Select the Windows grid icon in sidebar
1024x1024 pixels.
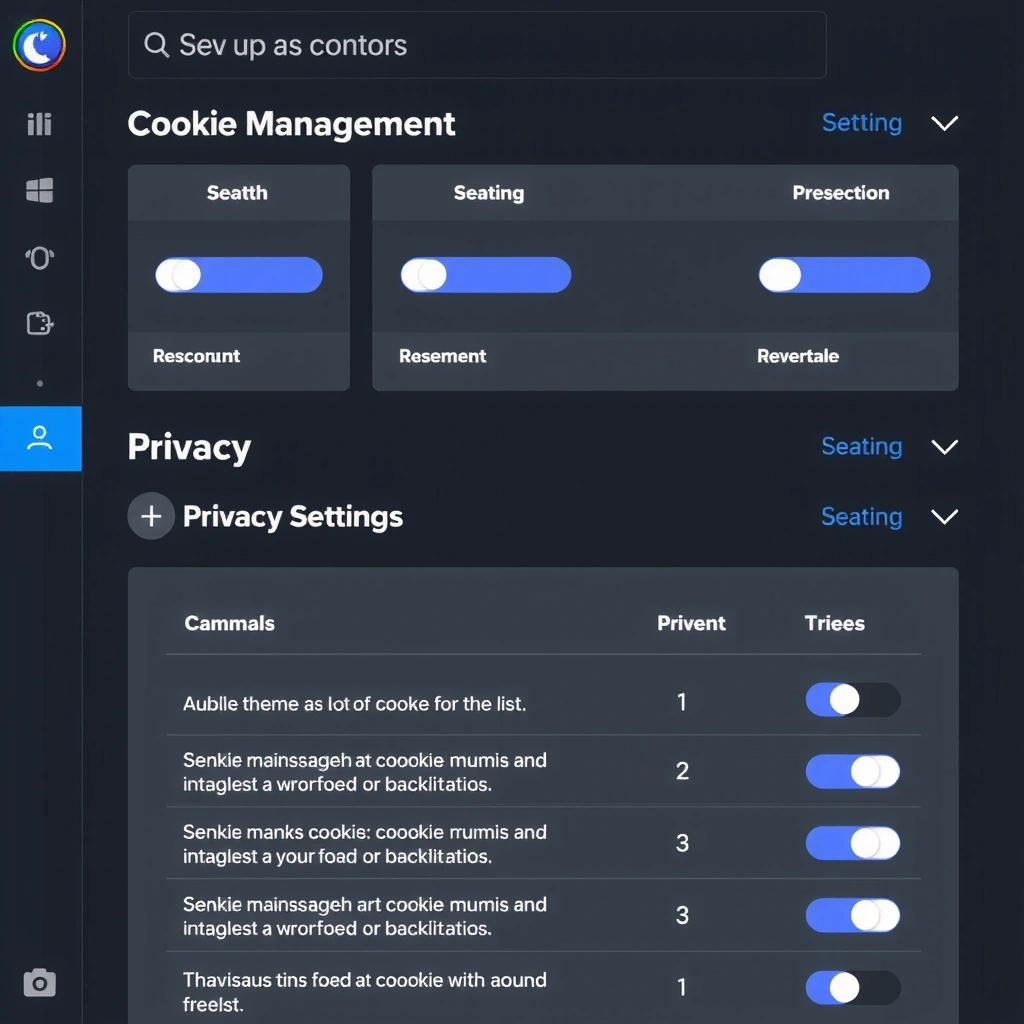(38, 191)
